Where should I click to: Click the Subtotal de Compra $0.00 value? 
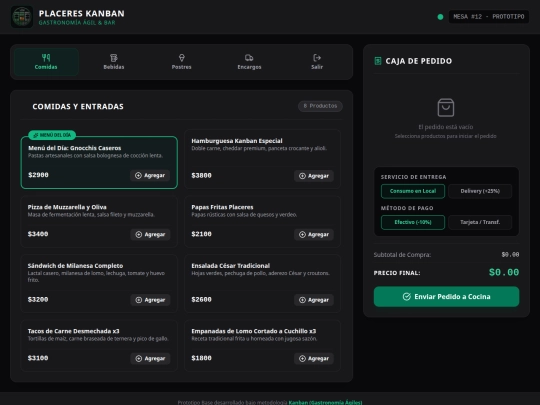tap(510, 255)
